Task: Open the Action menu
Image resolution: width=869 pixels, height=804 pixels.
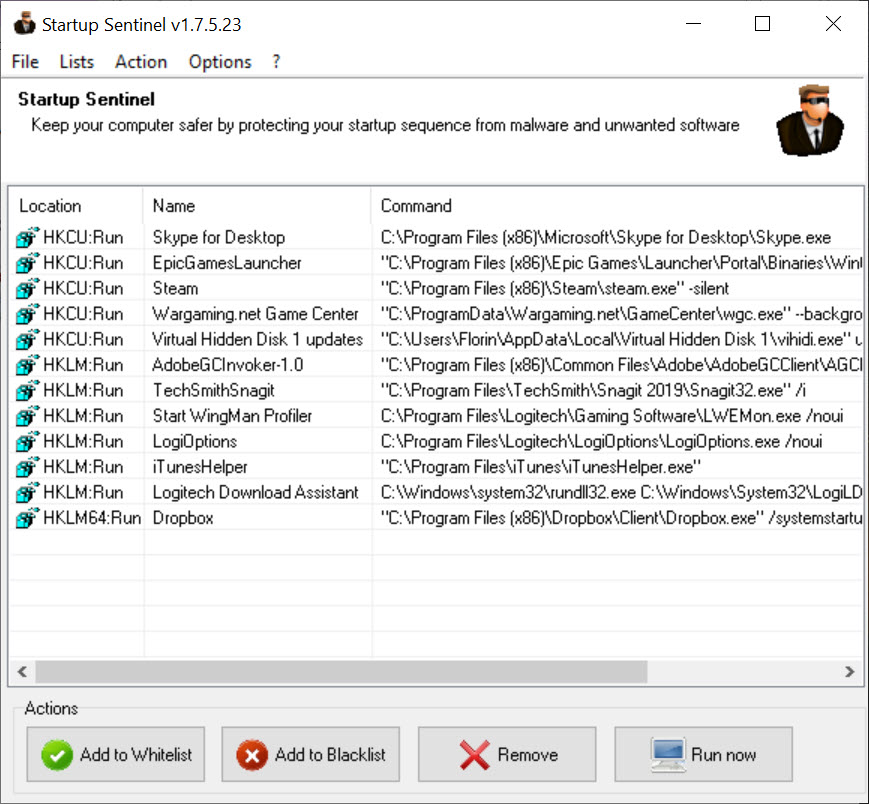Action: pos(141,62)
